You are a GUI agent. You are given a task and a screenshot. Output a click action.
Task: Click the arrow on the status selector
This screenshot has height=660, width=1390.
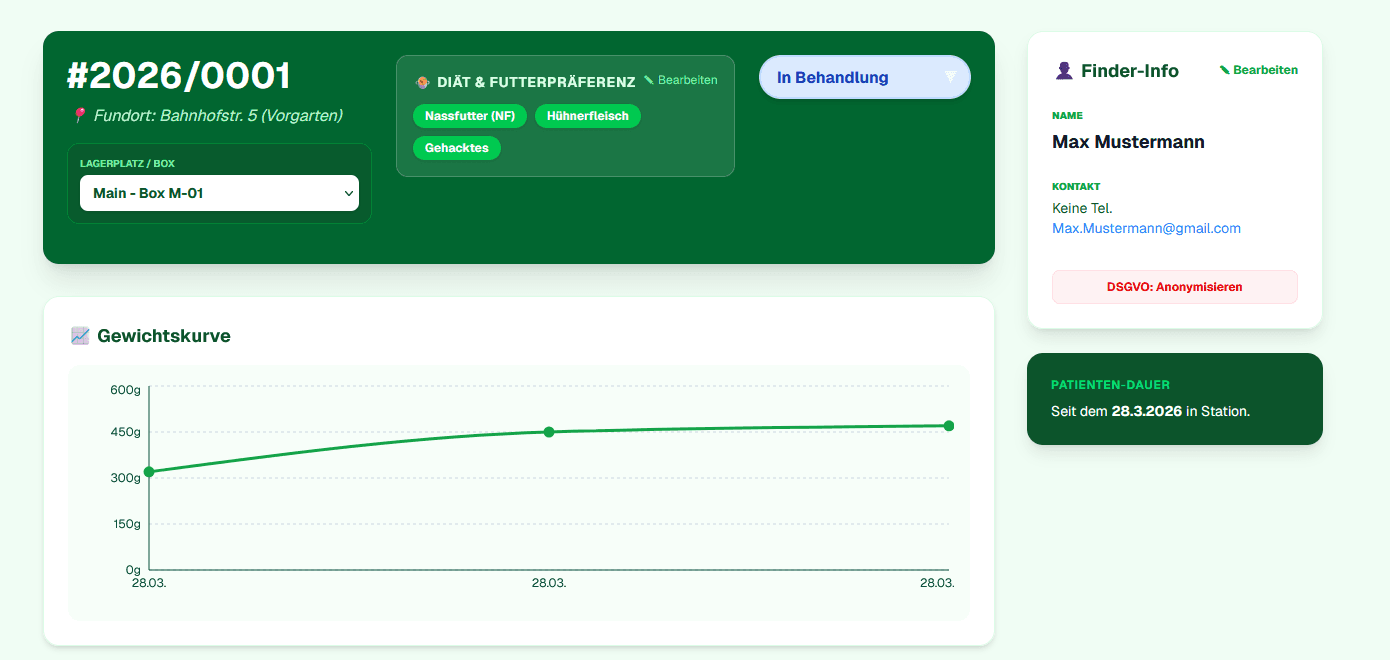coord(950,77)
